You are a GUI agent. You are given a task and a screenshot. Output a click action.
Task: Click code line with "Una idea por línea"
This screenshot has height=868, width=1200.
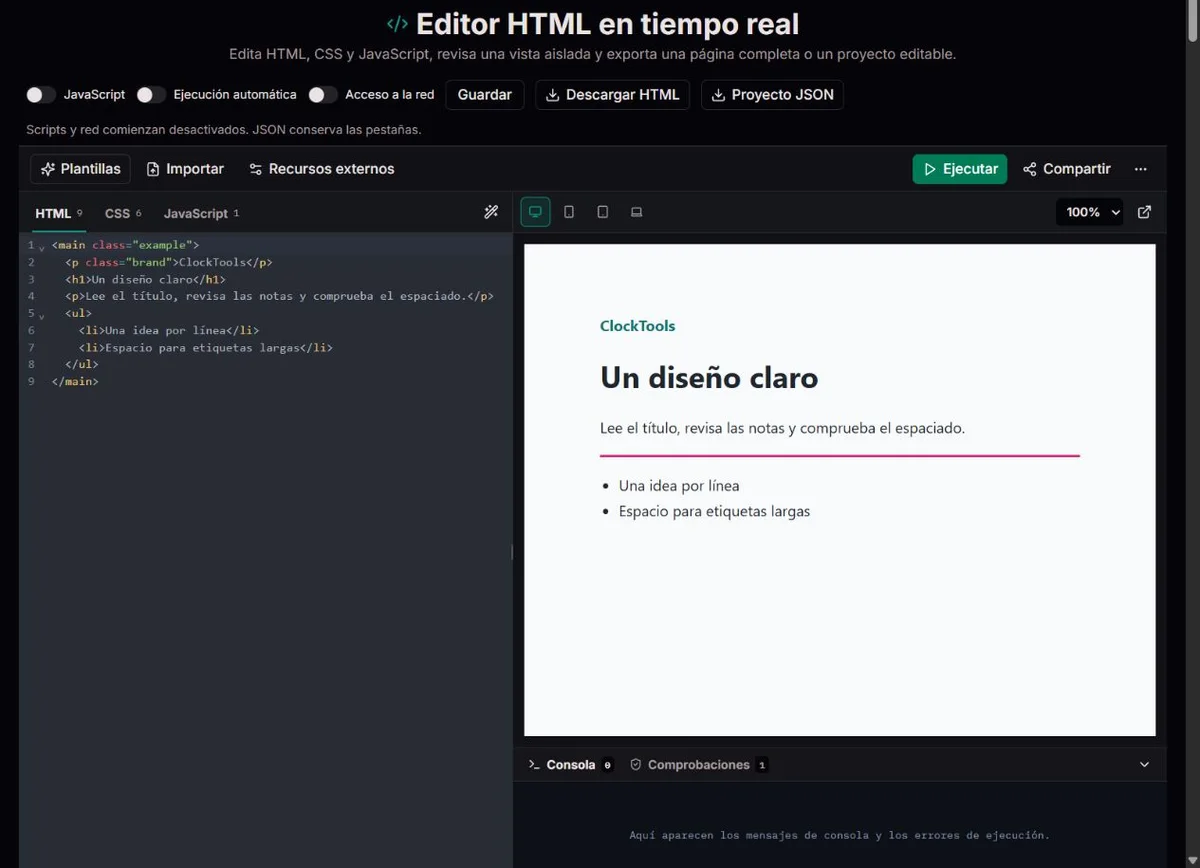tap(171, 330)
